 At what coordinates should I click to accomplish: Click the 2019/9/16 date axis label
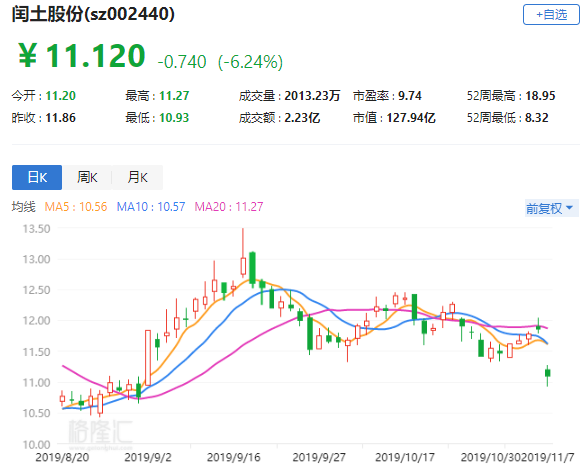pos(234,457)
